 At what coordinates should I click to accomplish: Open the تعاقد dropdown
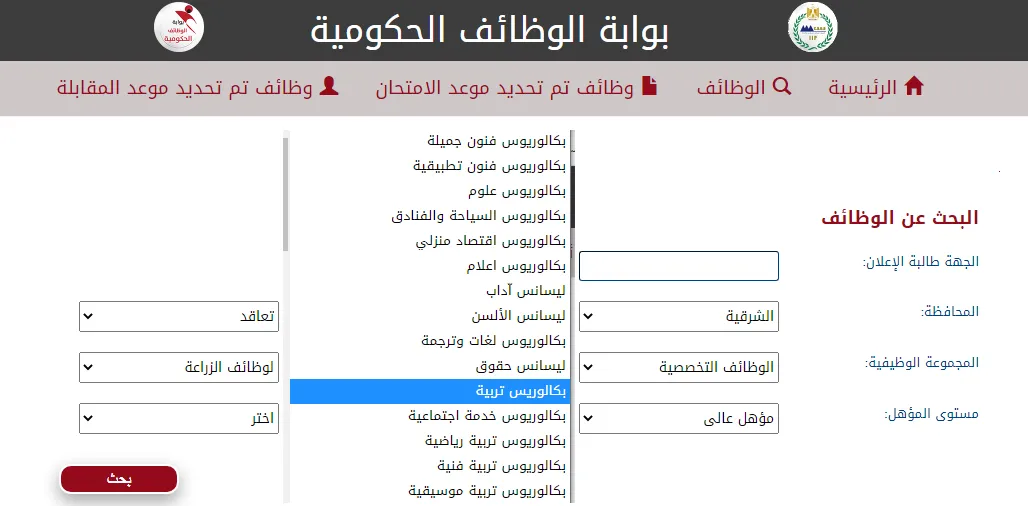click(x=178, y=318)
